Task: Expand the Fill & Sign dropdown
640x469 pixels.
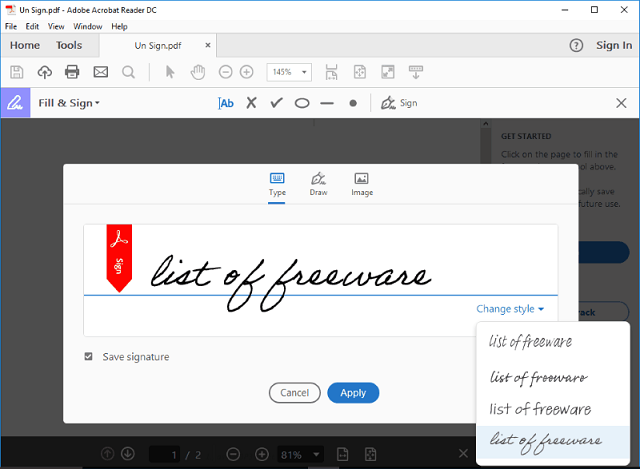Action: pyautogui.click(x=69, y=103)
